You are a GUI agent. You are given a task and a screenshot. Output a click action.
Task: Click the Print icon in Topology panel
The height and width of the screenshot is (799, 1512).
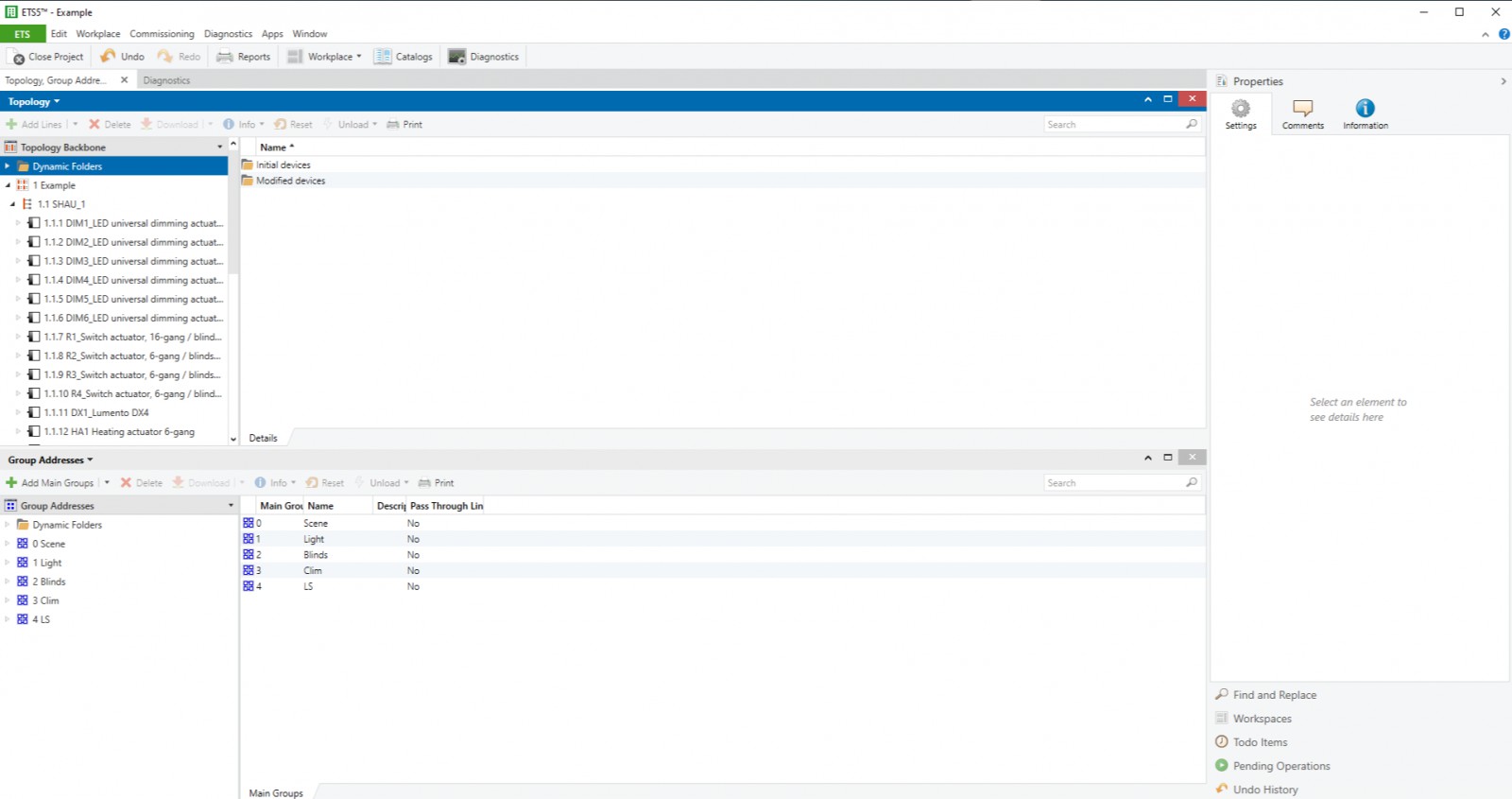[393, 124]
